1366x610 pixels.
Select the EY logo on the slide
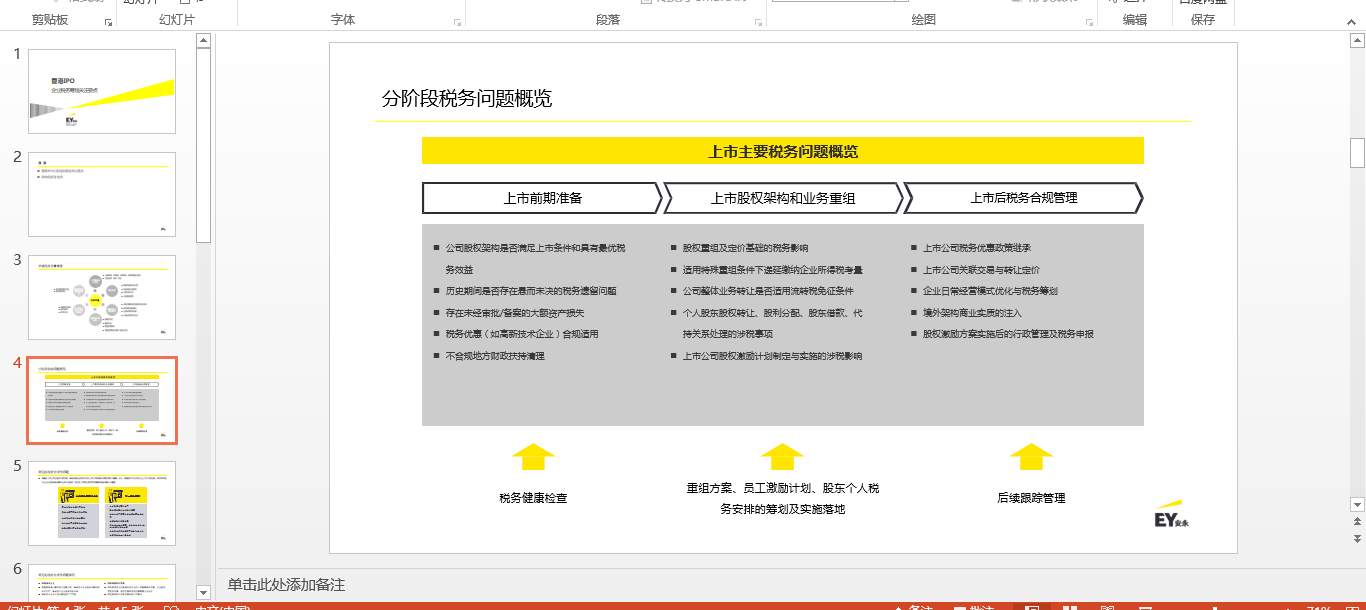click(x=1171, y=514)
